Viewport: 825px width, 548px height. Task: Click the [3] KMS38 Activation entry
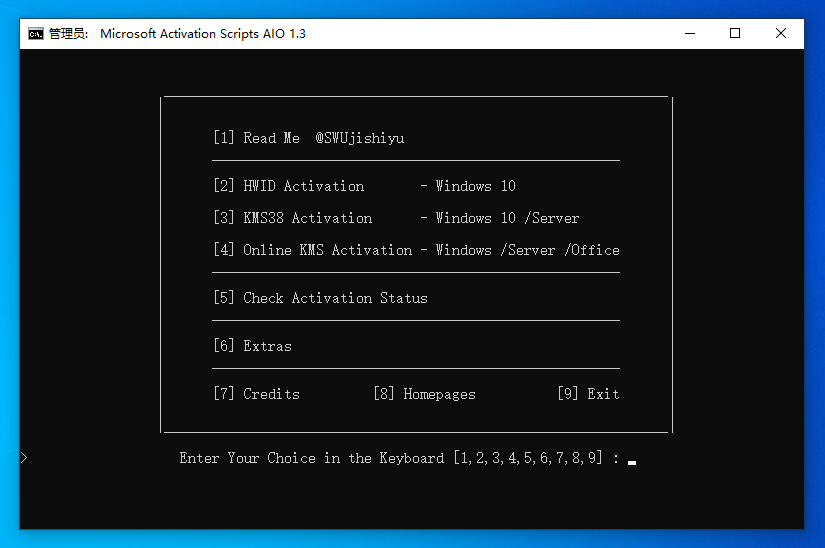click(x=293, y=218)
